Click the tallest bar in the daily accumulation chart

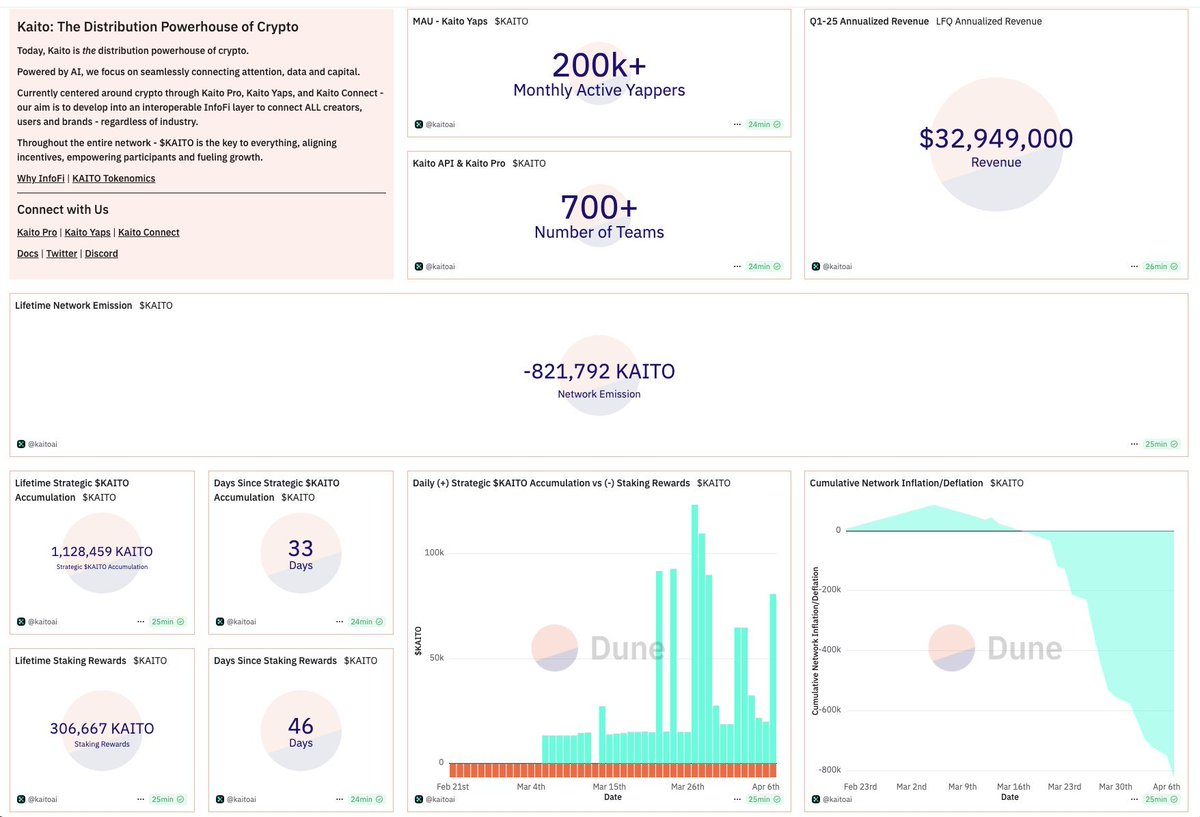point(694,634)
